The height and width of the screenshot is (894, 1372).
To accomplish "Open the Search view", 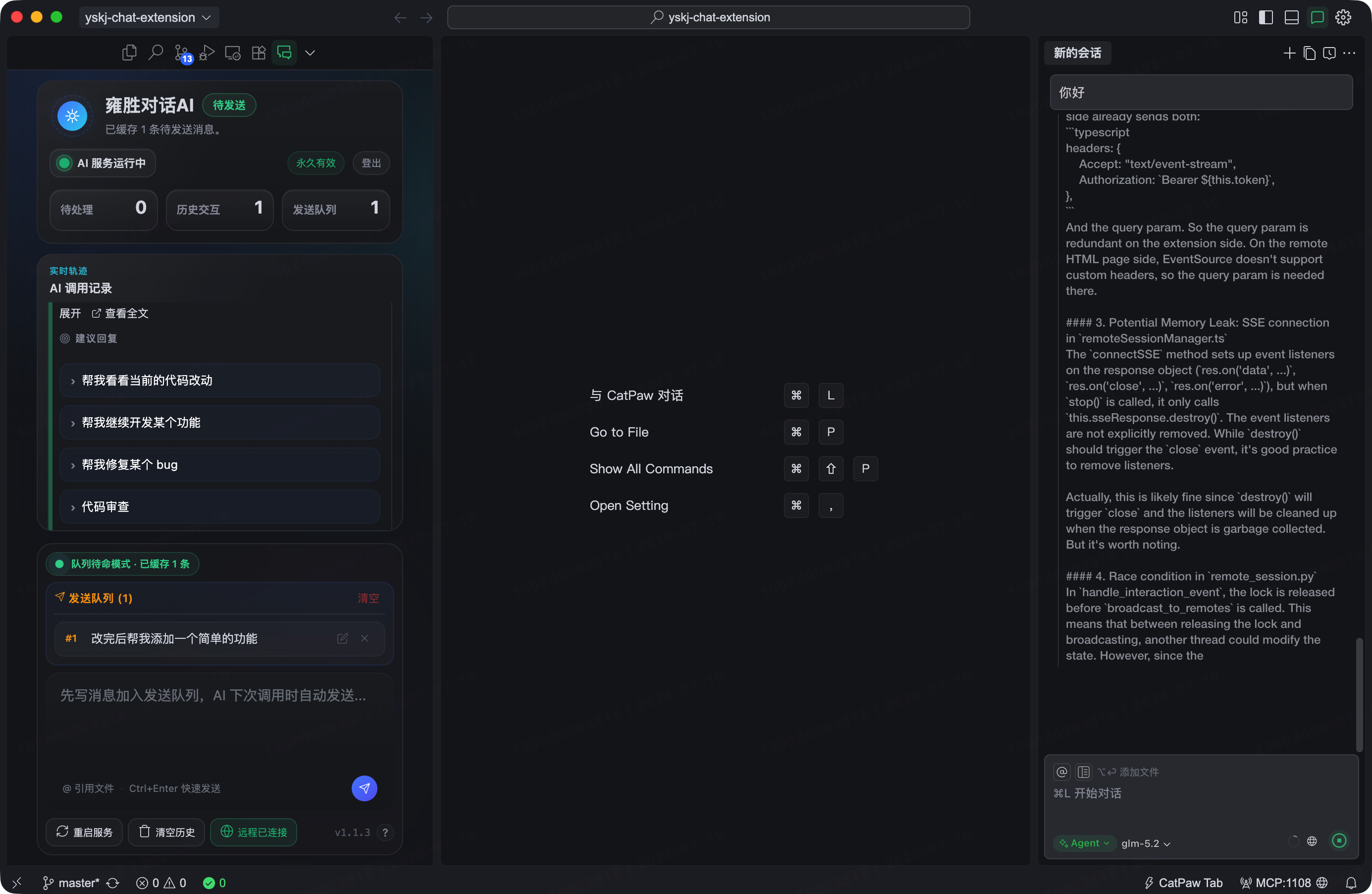I will pyautogui.click(x=155, y=53).
